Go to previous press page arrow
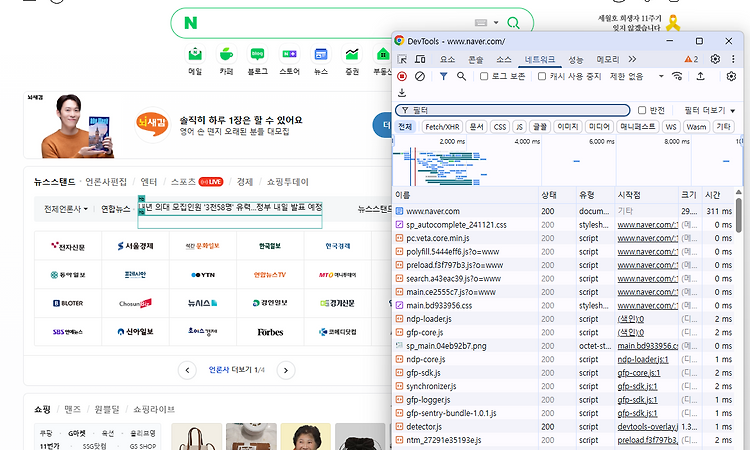 (187, 370)
